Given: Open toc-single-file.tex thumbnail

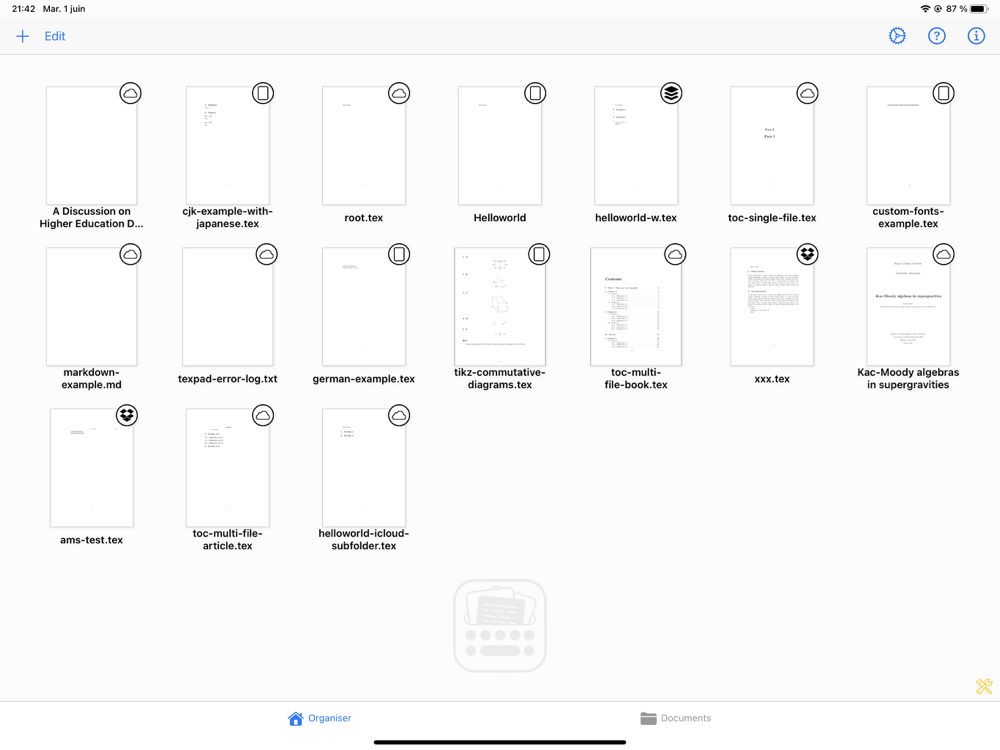Looking at the screenshot, I should coord(772,146).
